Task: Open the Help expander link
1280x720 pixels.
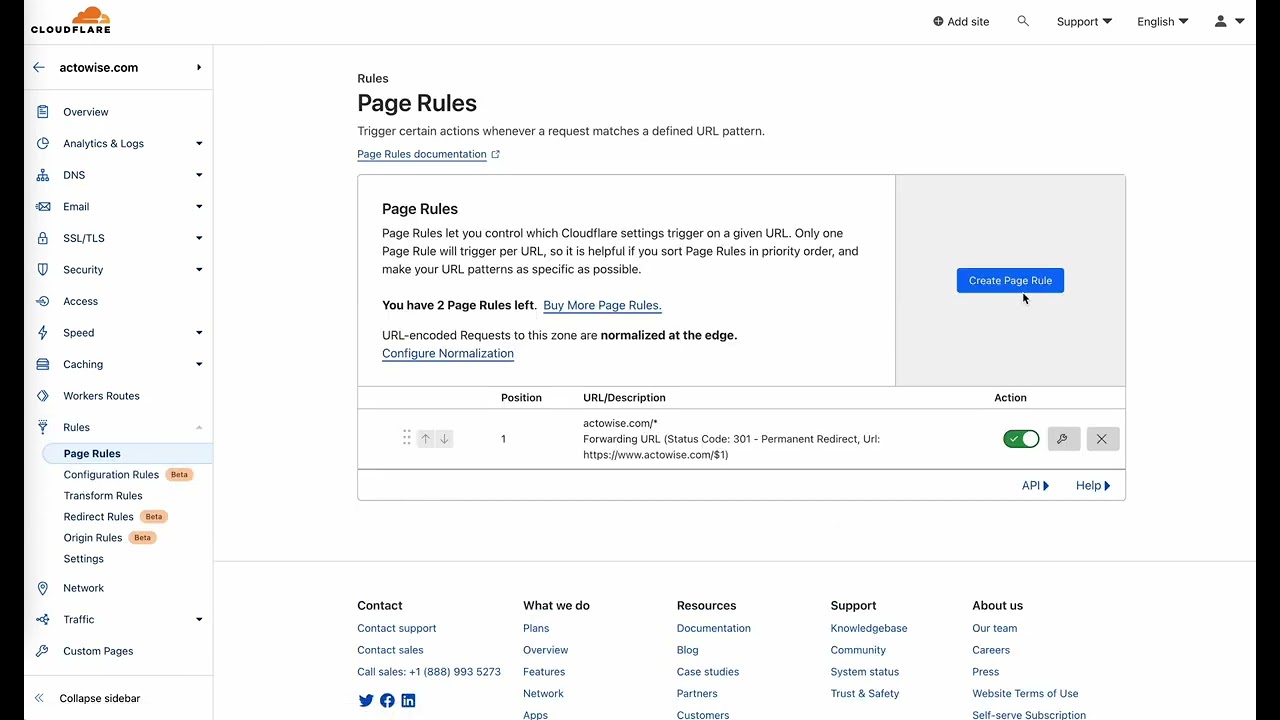Action: (x=1093, y=486)
